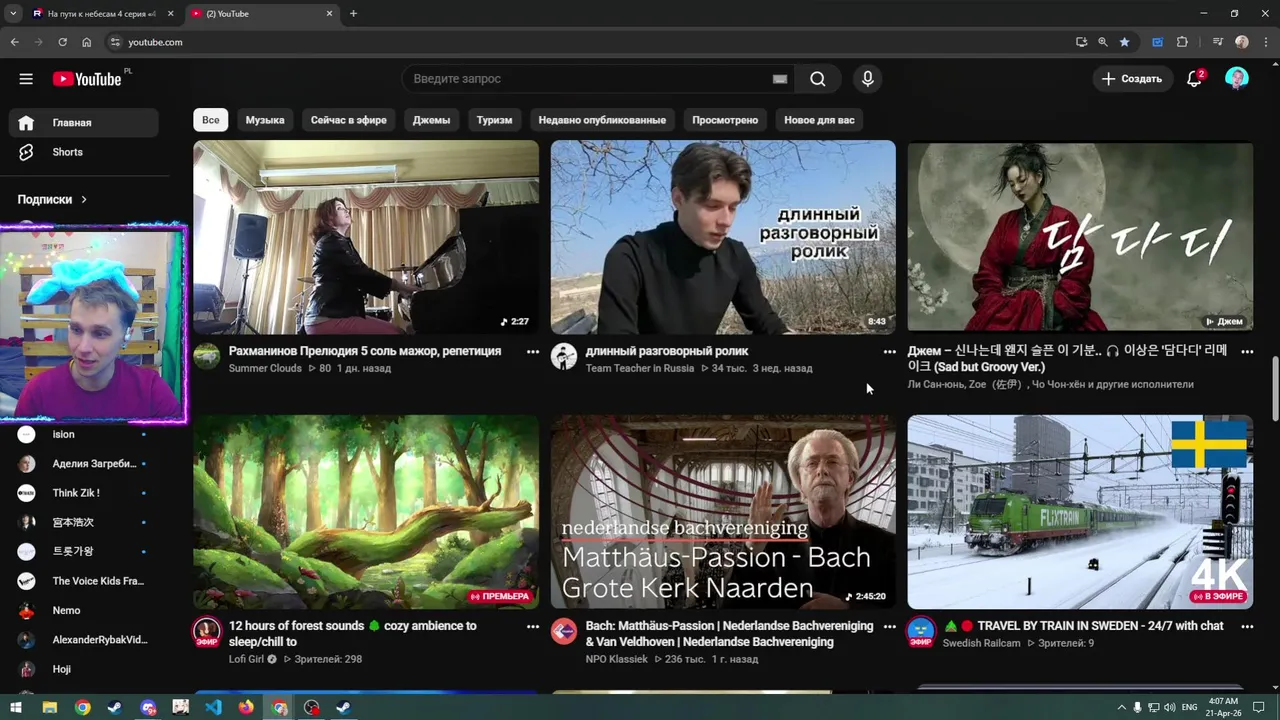This screenshot has height=720, width=1280.
Task: Open Shorts in the sidebar
Action: (x=84, y=152)
